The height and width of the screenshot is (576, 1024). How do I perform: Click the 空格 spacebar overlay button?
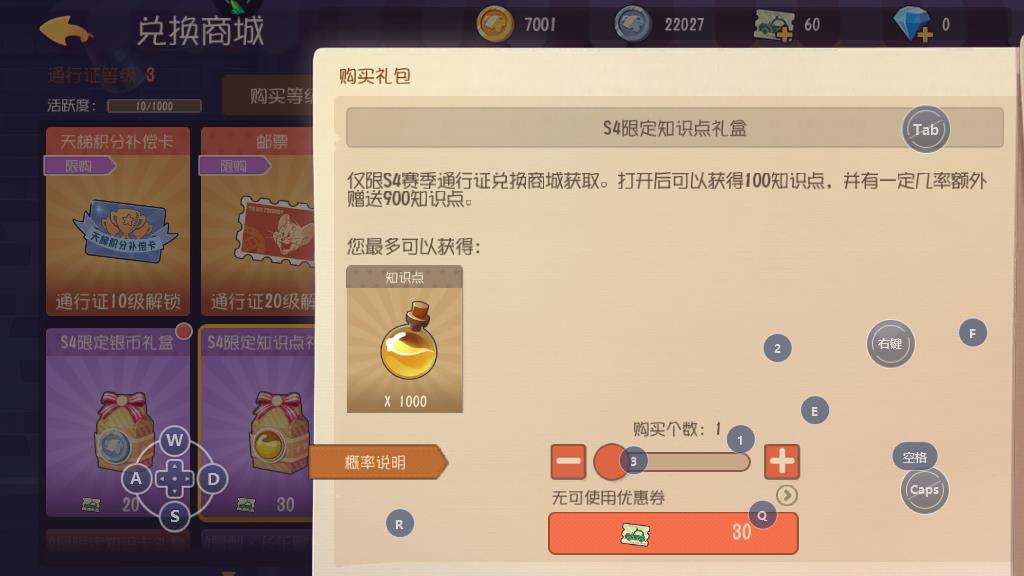914,457
